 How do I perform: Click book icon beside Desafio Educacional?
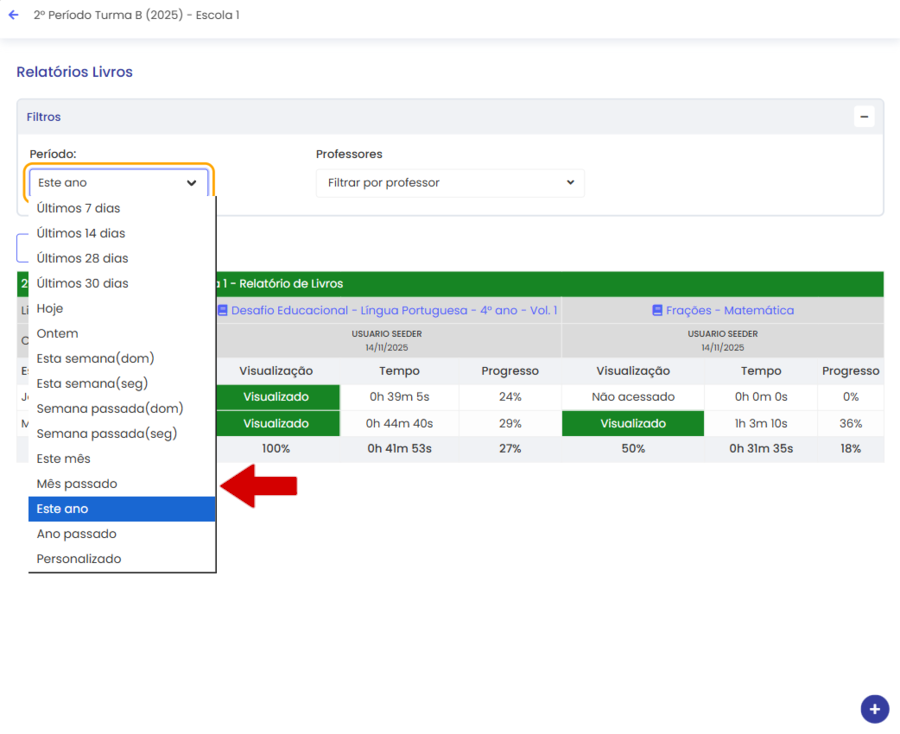tap(223, 311)
